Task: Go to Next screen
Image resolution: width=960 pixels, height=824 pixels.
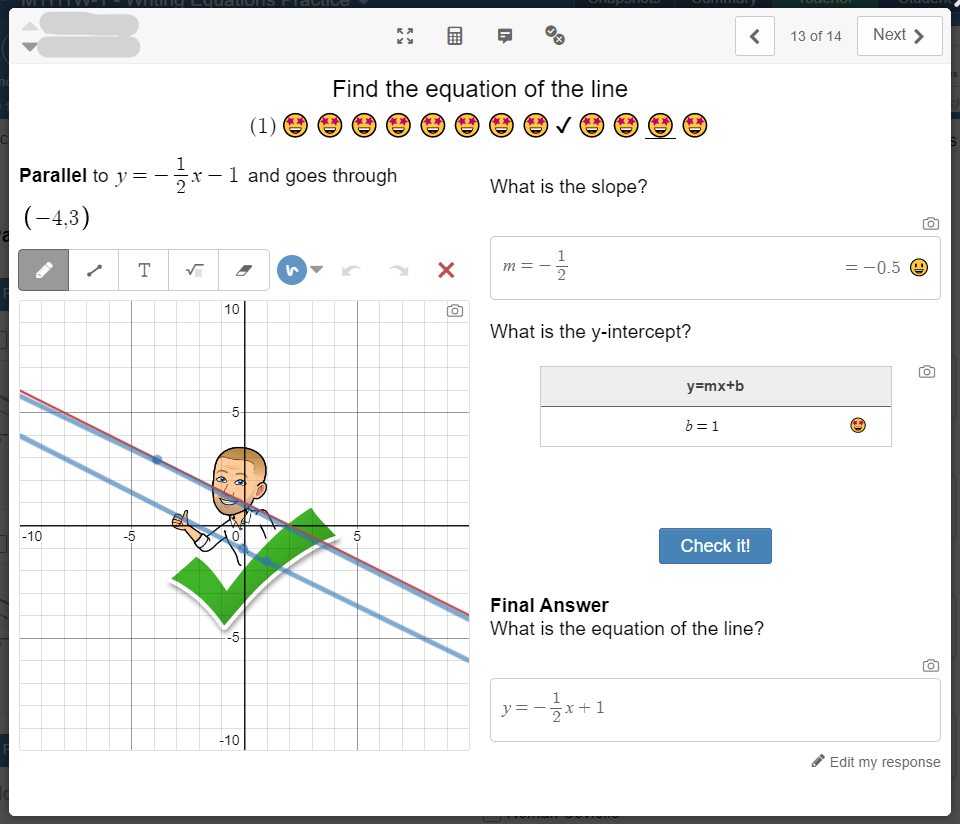Action: tap(899, 36)
